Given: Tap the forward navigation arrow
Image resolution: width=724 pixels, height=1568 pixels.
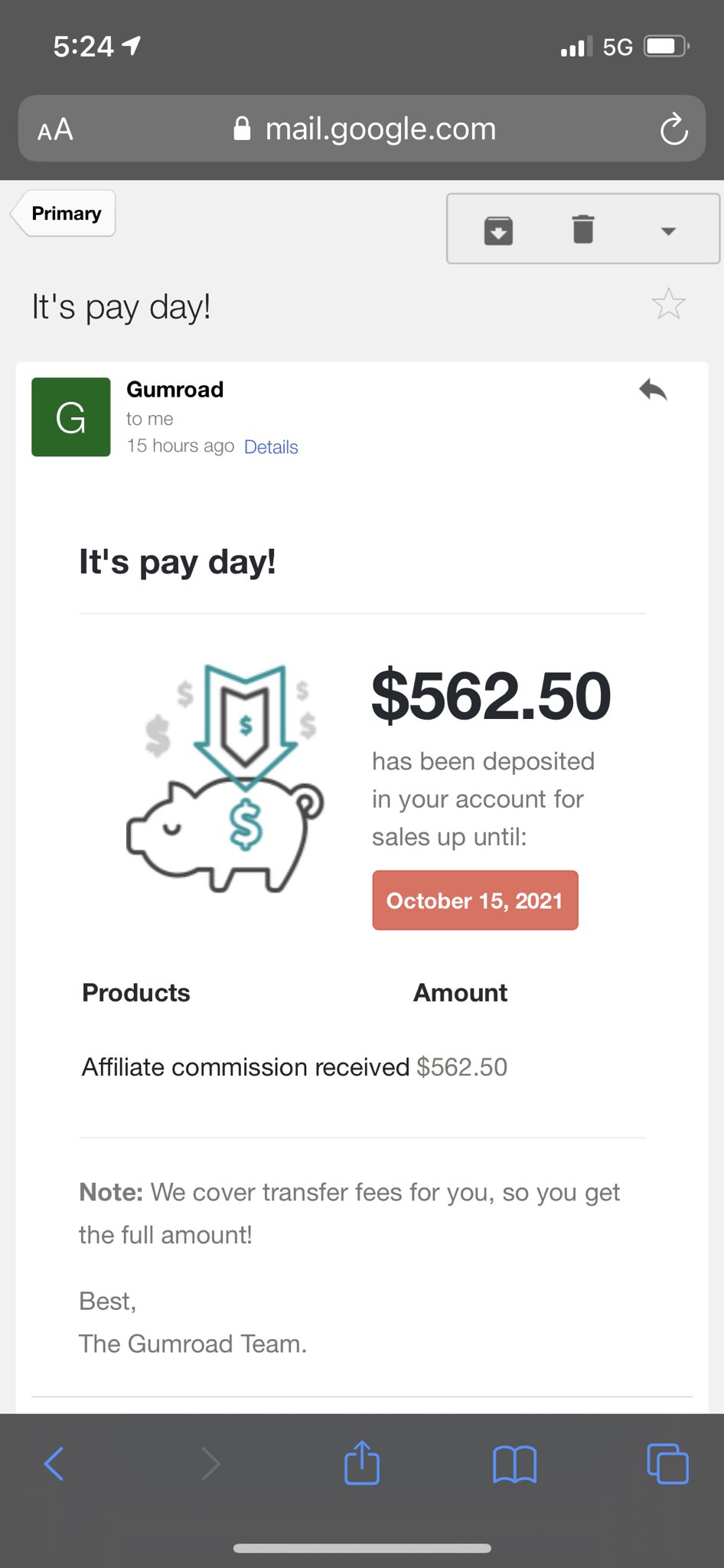Looking at the screenshot, I should [x=210, y=1463].
